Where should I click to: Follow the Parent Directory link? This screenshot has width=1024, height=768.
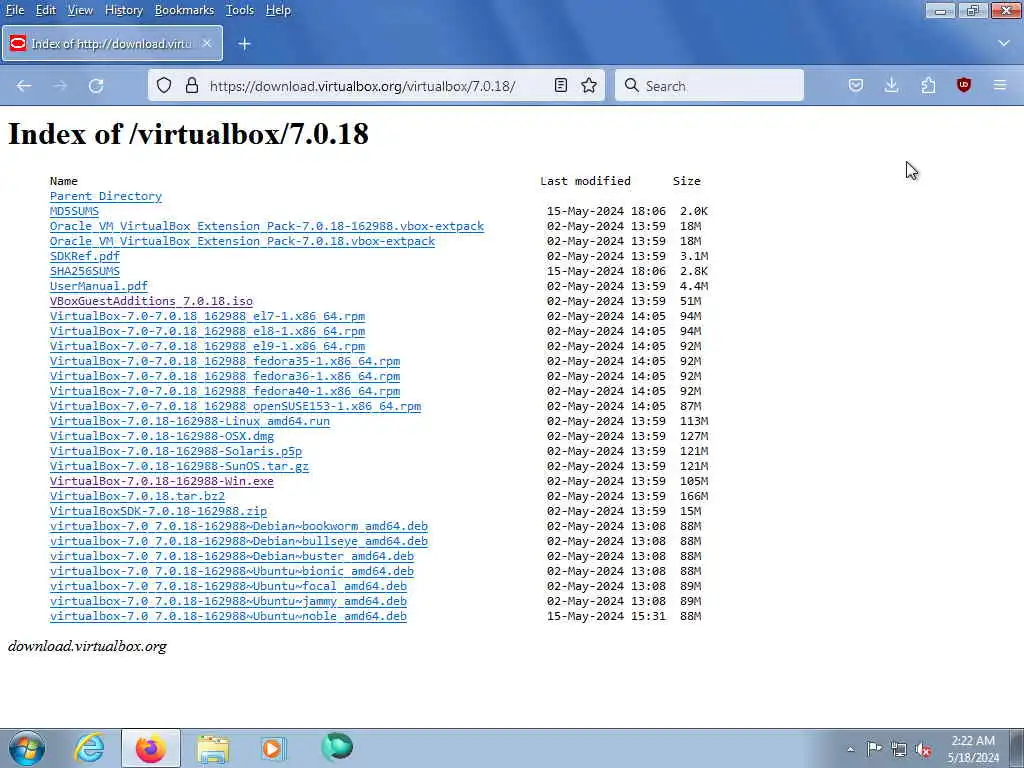point(106,196)
